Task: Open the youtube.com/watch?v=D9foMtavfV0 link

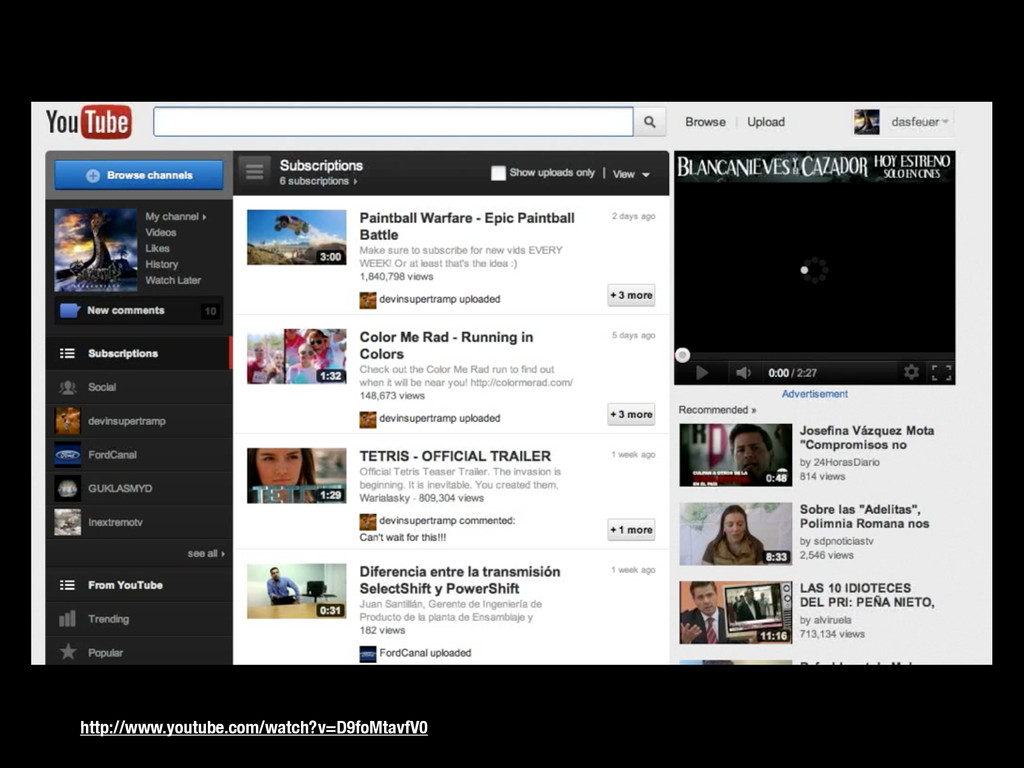Action: click(x=254, y=728)
